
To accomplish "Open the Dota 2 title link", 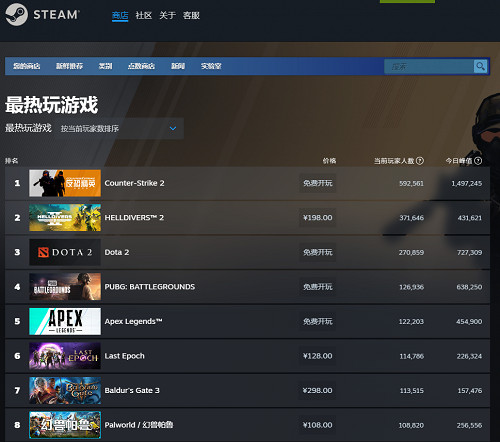I will [117, 252].
